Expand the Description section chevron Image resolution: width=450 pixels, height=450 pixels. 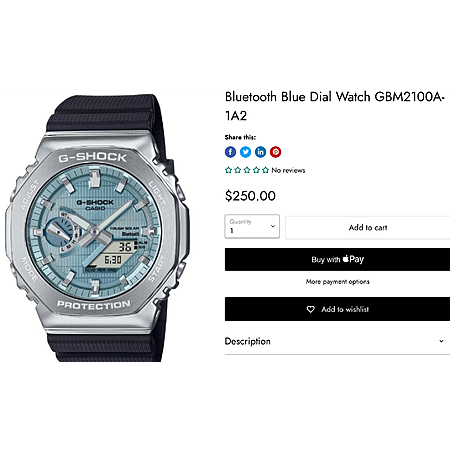coord(441,341)
